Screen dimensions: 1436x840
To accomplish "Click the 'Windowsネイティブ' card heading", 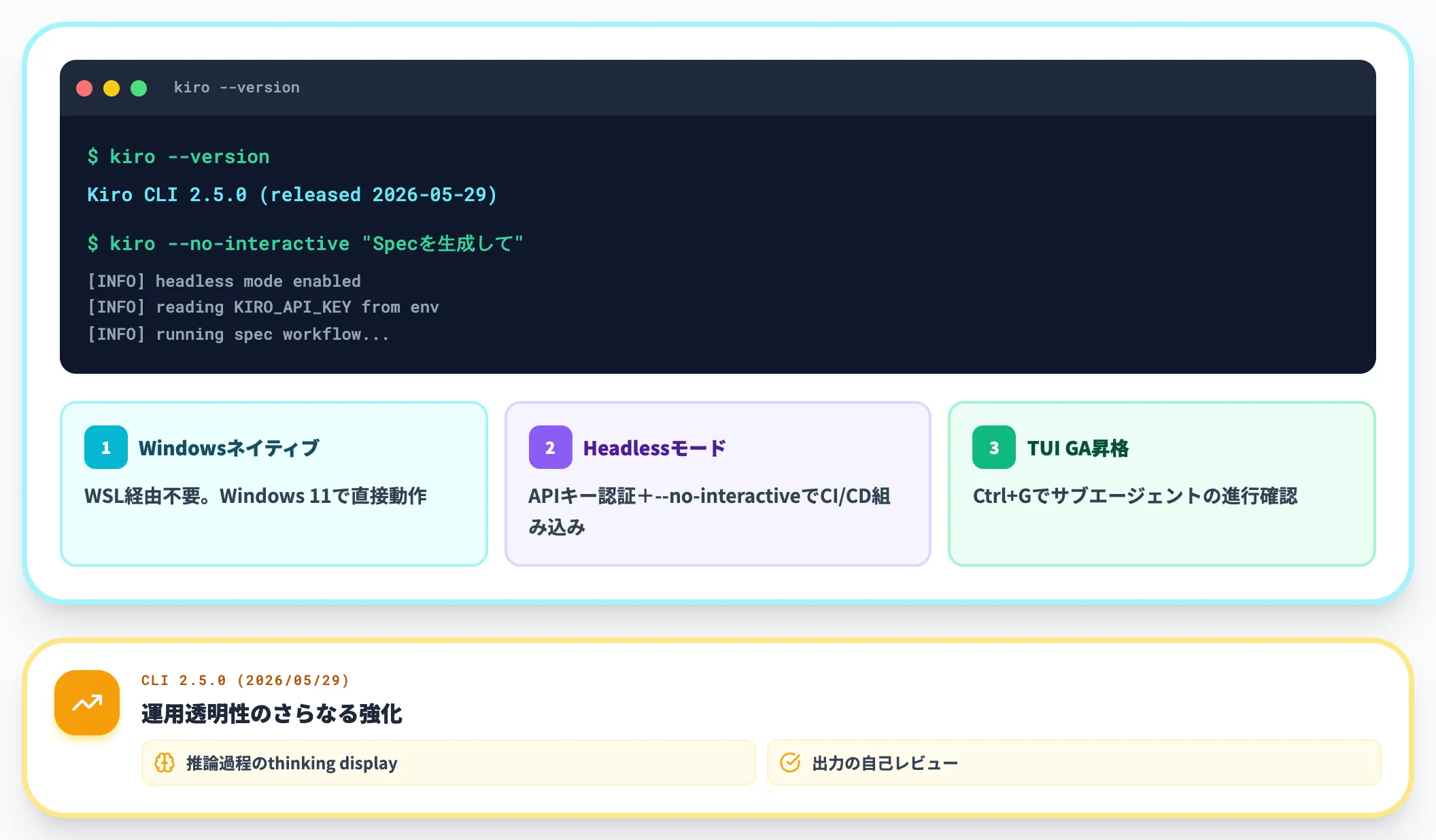I will pyautogui.click(x=229, y=448).
